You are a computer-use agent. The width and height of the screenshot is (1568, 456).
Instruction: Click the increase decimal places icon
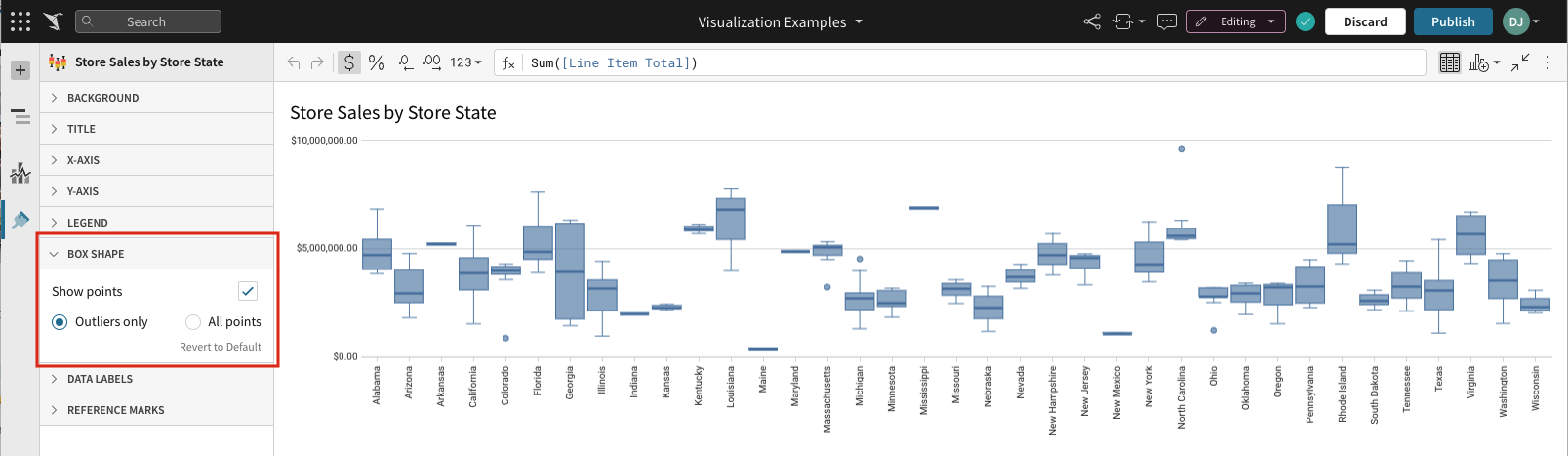[x=432, y=62]
